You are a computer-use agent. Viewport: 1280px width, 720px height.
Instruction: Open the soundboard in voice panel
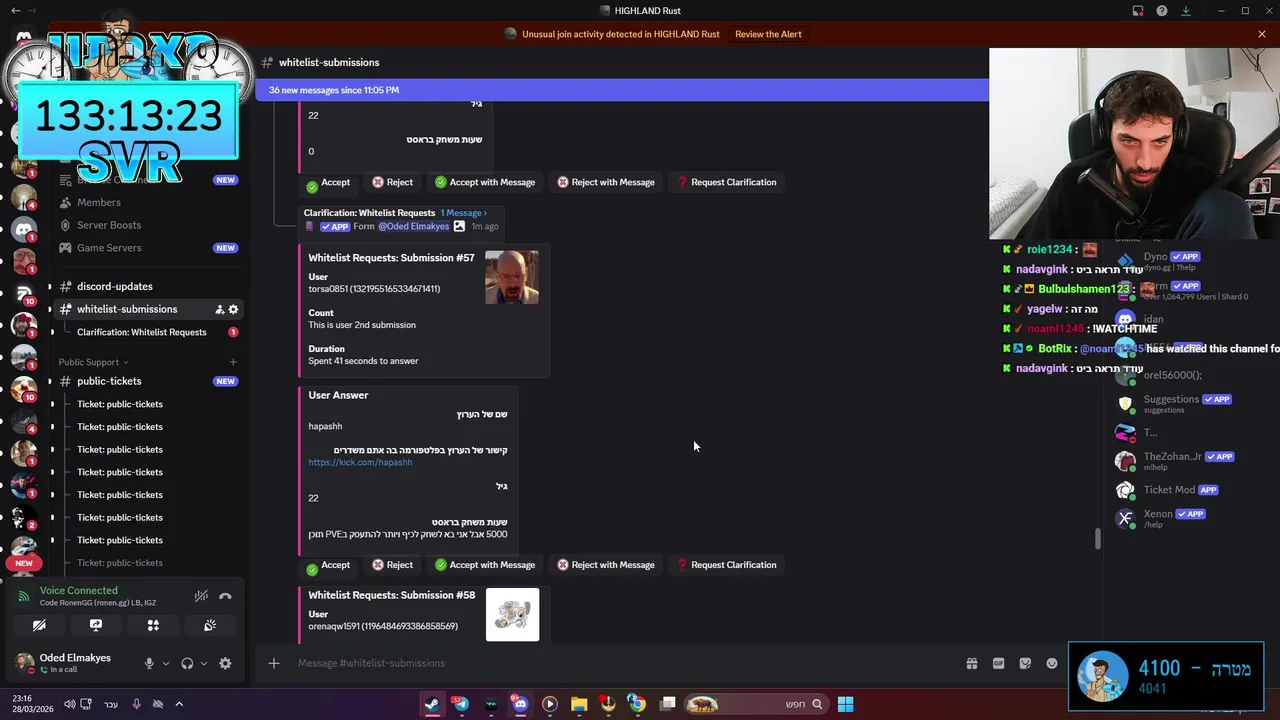click(x=210, y=625)
